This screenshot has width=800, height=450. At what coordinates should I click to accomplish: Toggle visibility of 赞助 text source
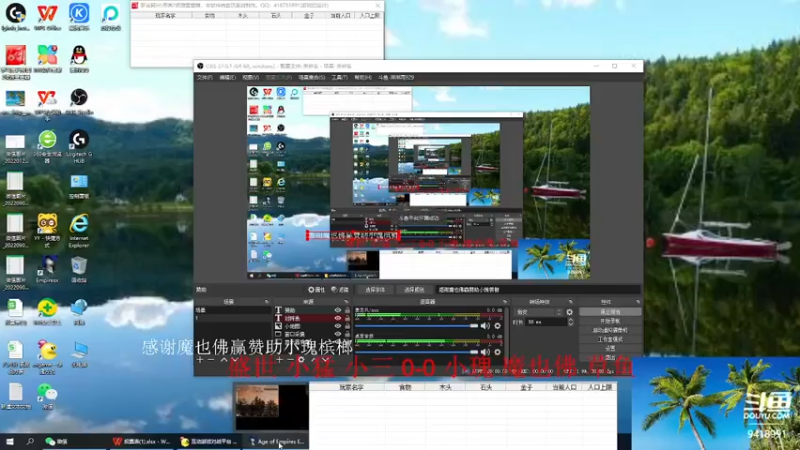click(x=337, y=310)
